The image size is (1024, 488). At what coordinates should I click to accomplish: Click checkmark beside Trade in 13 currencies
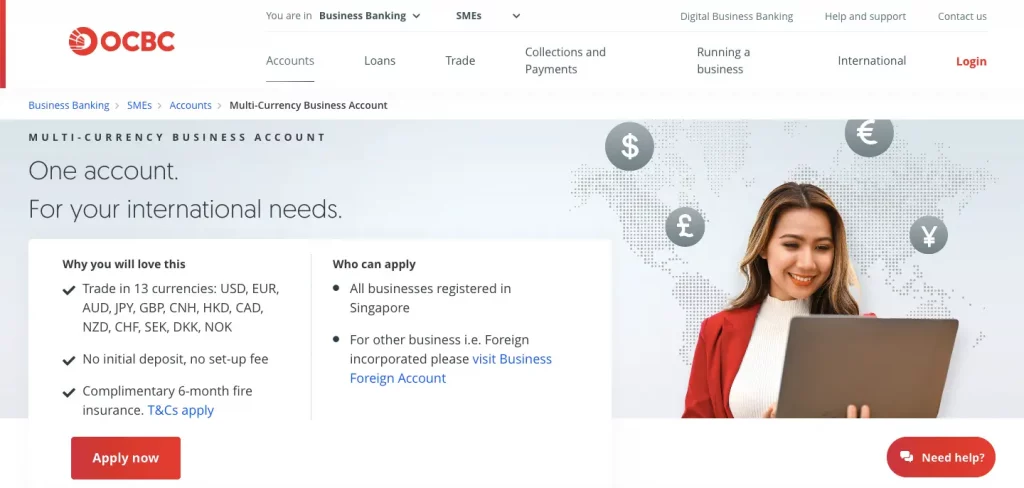(x=69, y=290)
